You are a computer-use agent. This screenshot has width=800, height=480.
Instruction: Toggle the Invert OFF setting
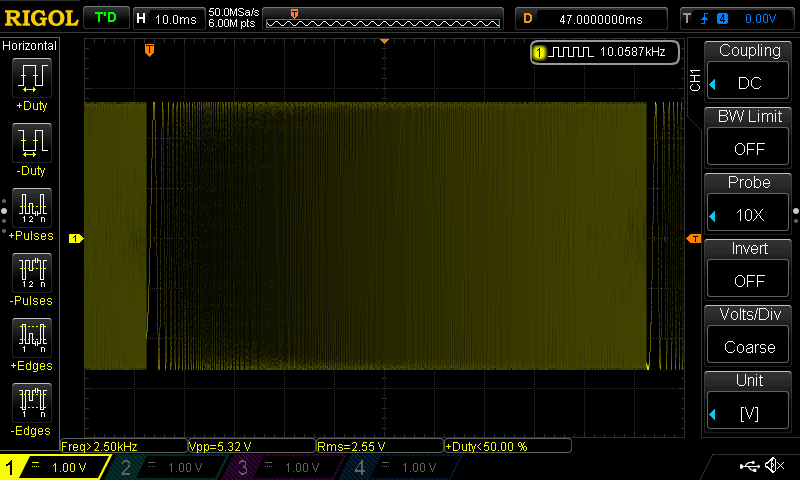749,267
